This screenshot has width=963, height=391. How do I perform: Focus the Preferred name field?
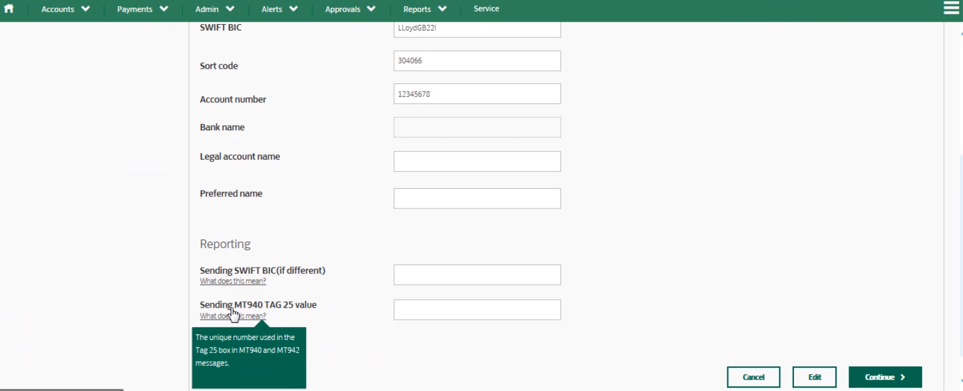pos(477,198)
